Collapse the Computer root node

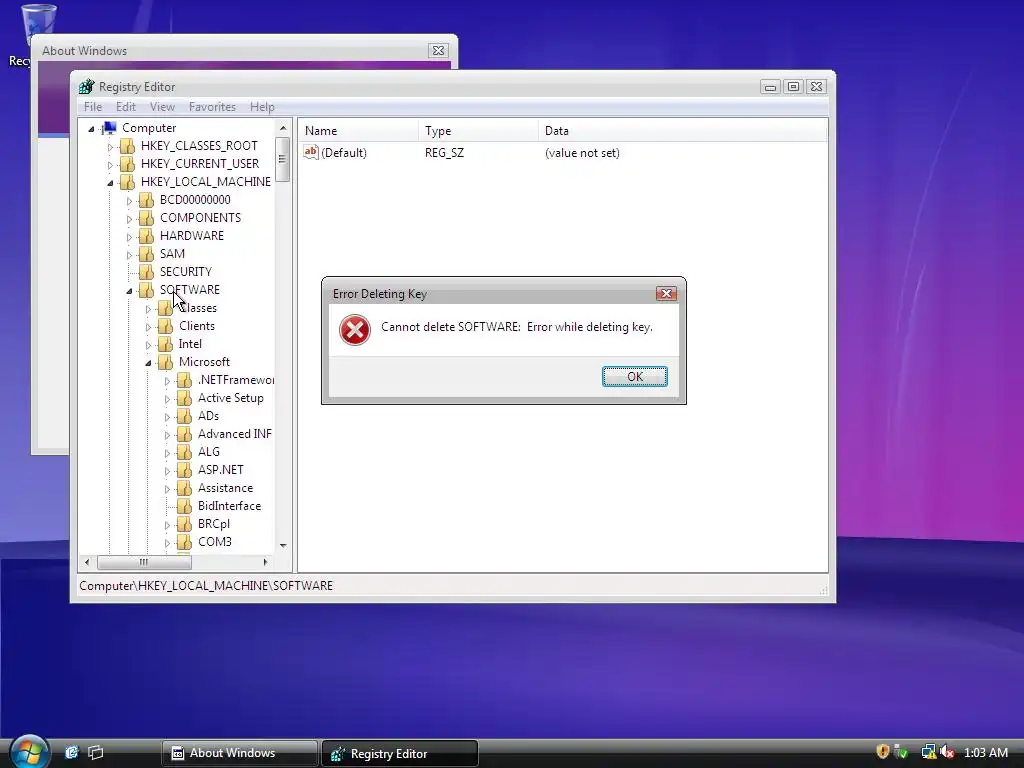coord(91,129)
